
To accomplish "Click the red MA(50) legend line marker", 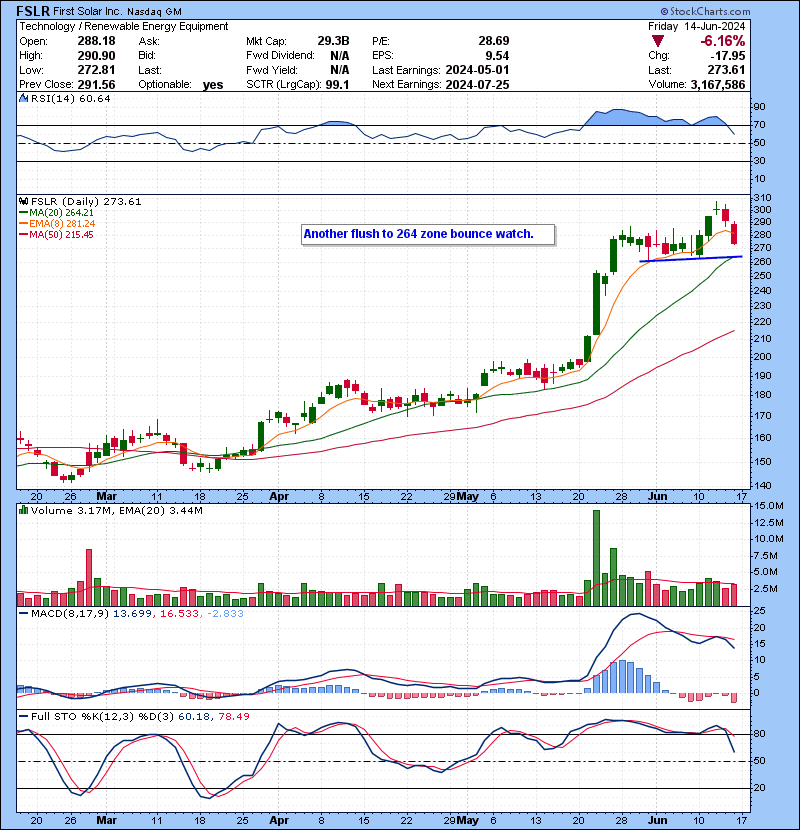I will point(23,235).
